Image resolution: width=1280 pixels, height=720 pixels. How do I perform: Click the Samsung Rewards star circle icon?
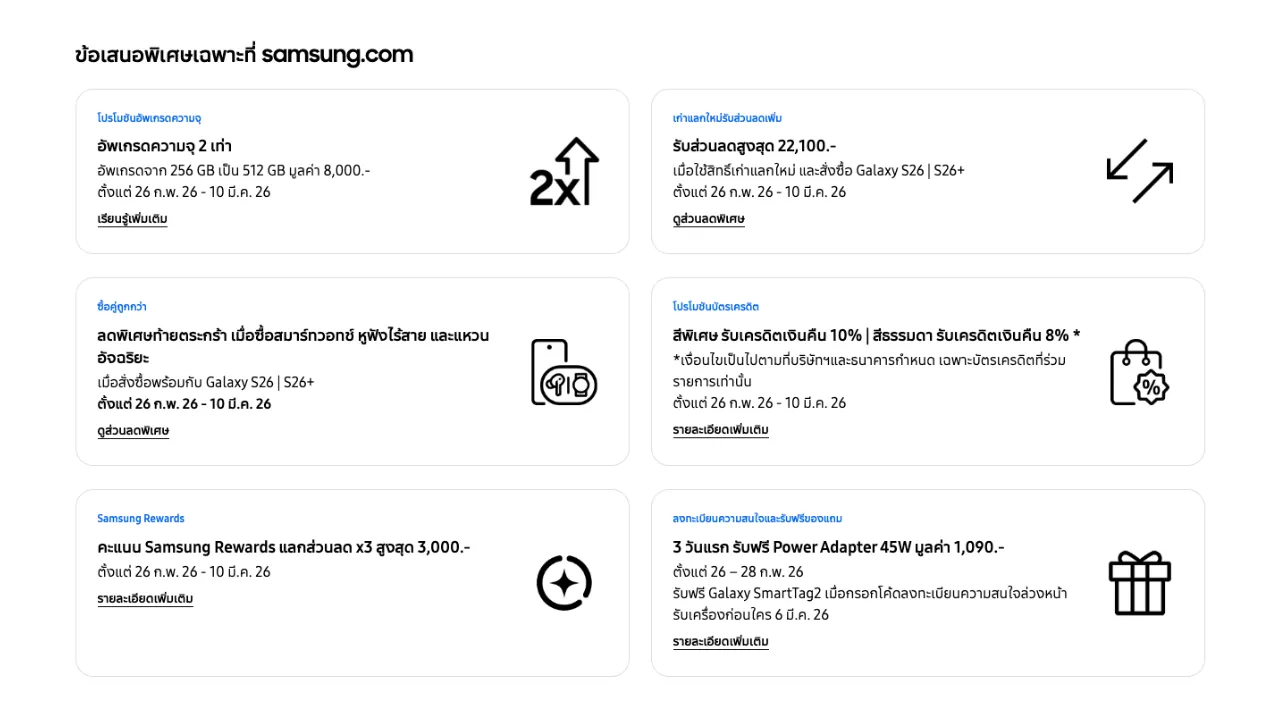coord(564,583)
